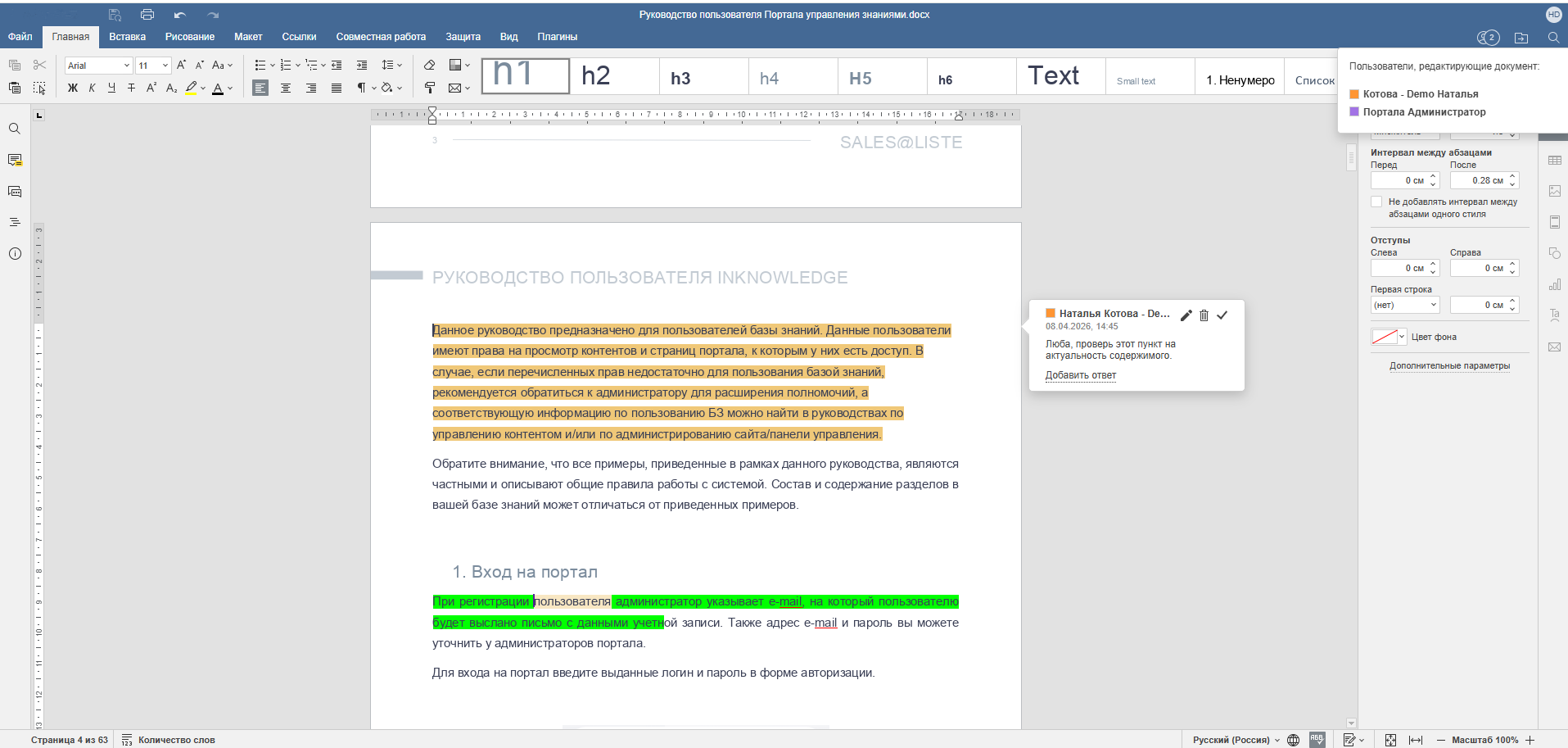Viewport: 1568px width, 748px height.
Task: Toggle Underline (Ч) formatting
Action: [x=111, y=88]
